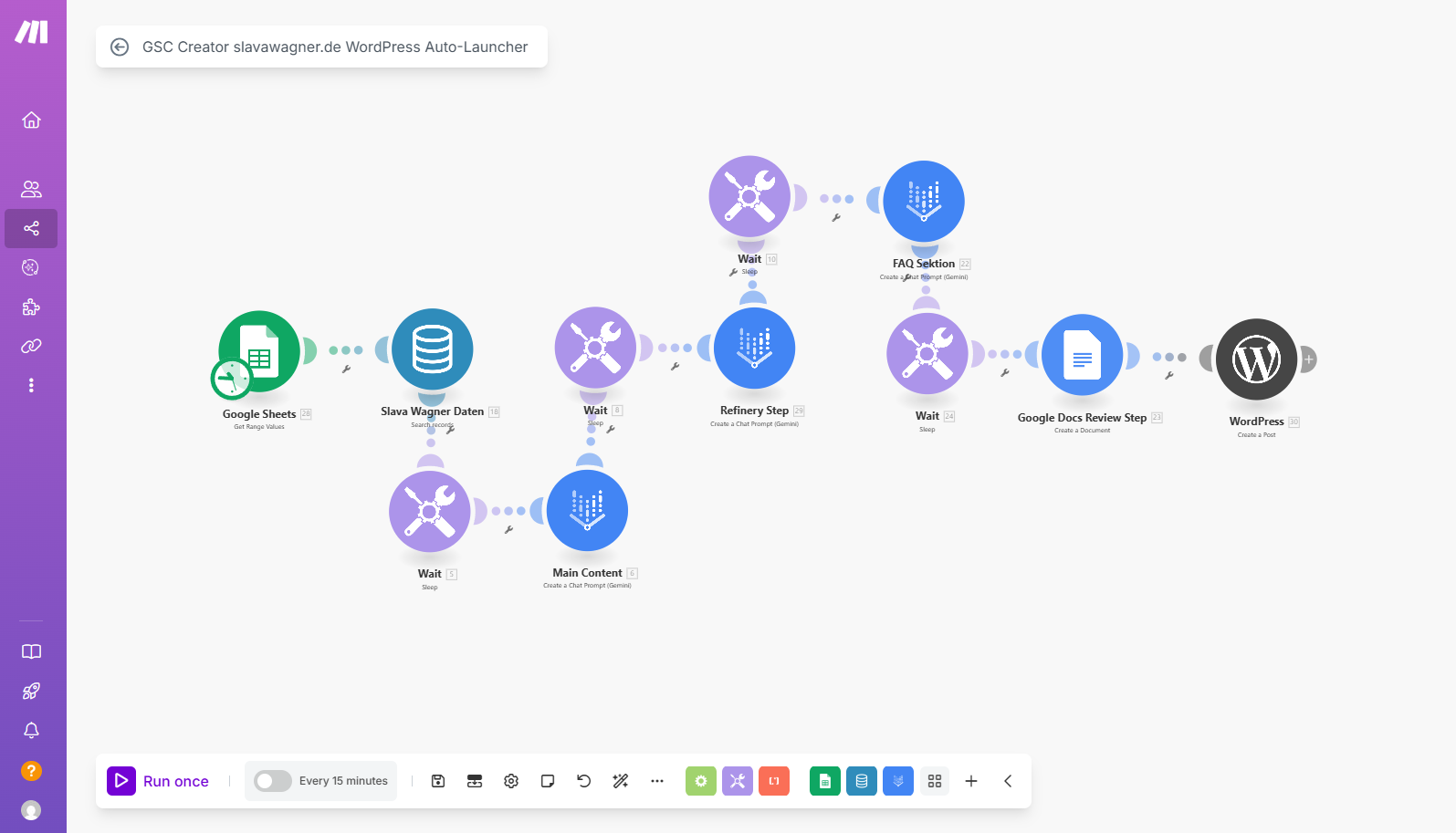Set filter wrench between Wait 24 and Google Docs

point(1005,373)
